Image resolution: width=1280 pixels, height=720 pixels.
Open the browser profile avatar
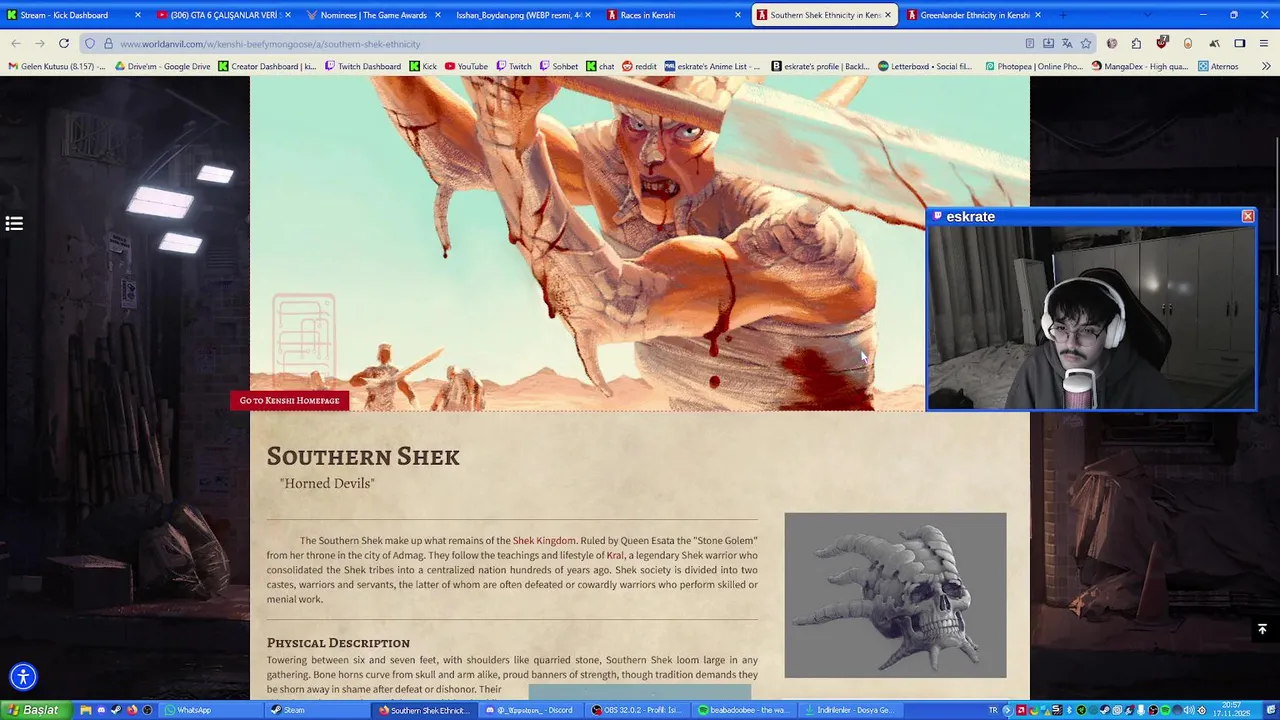click(x=1112, y=43)
